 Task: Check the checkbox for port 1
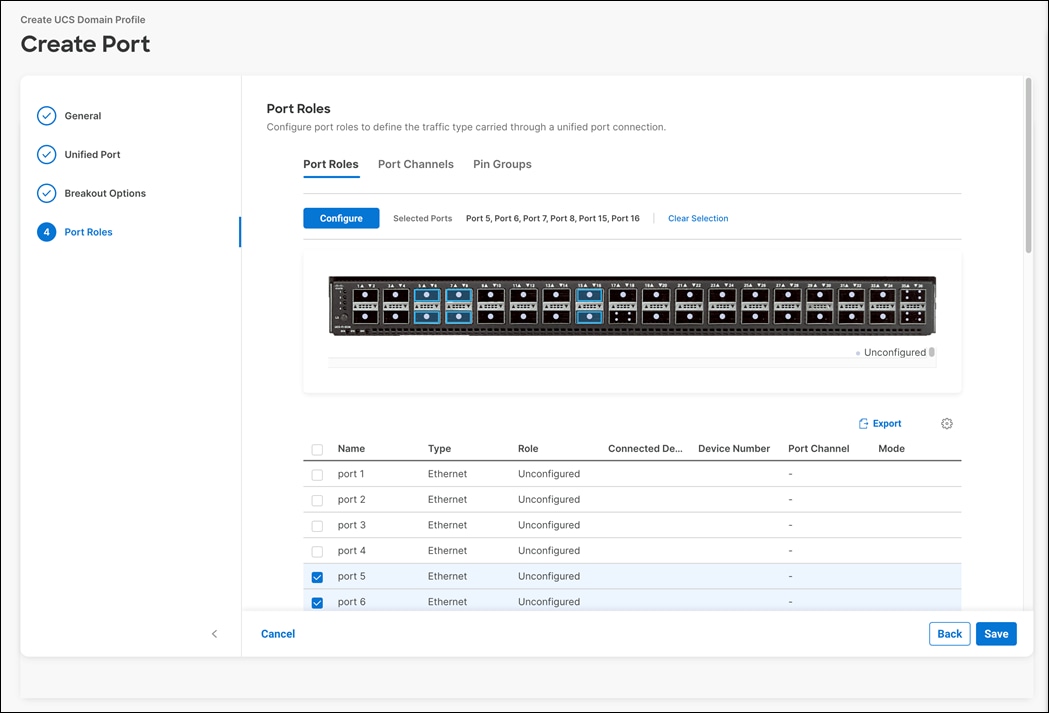tap(317, 474)
